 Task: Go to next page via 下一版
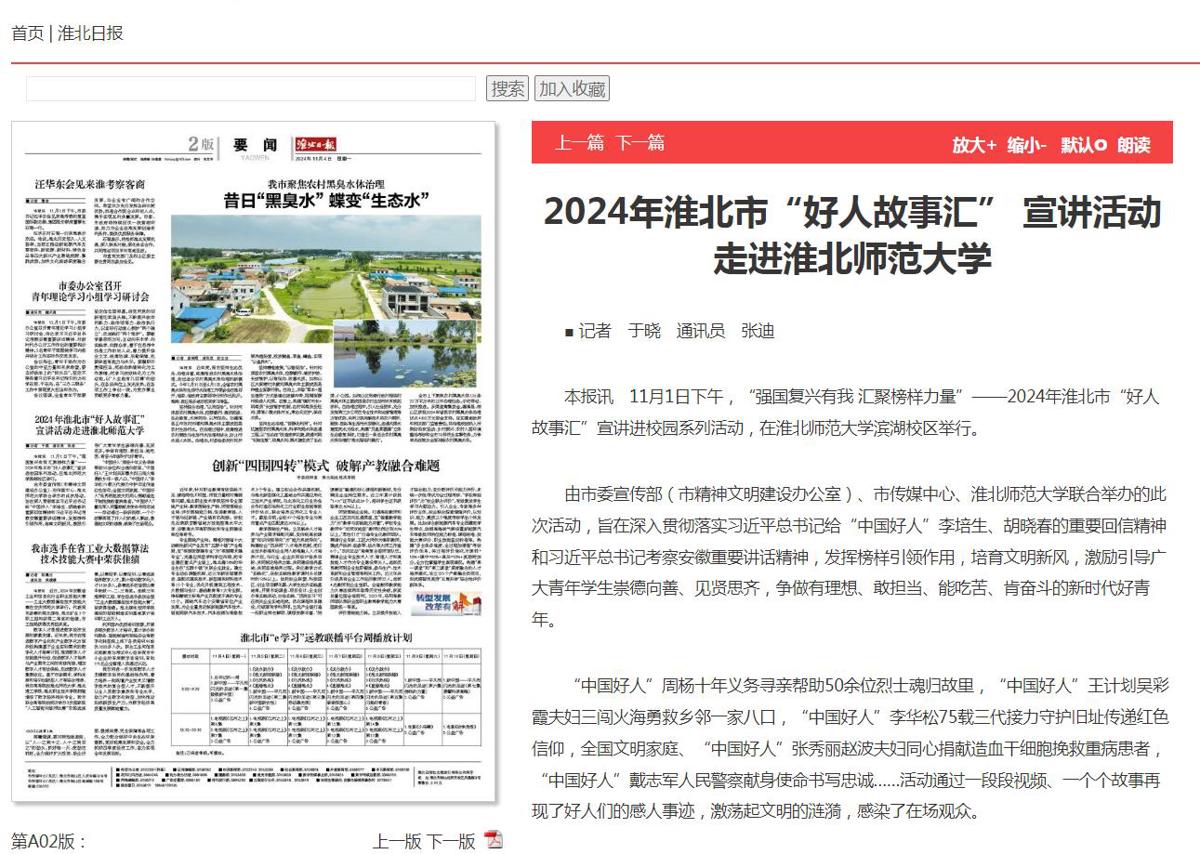451,841
